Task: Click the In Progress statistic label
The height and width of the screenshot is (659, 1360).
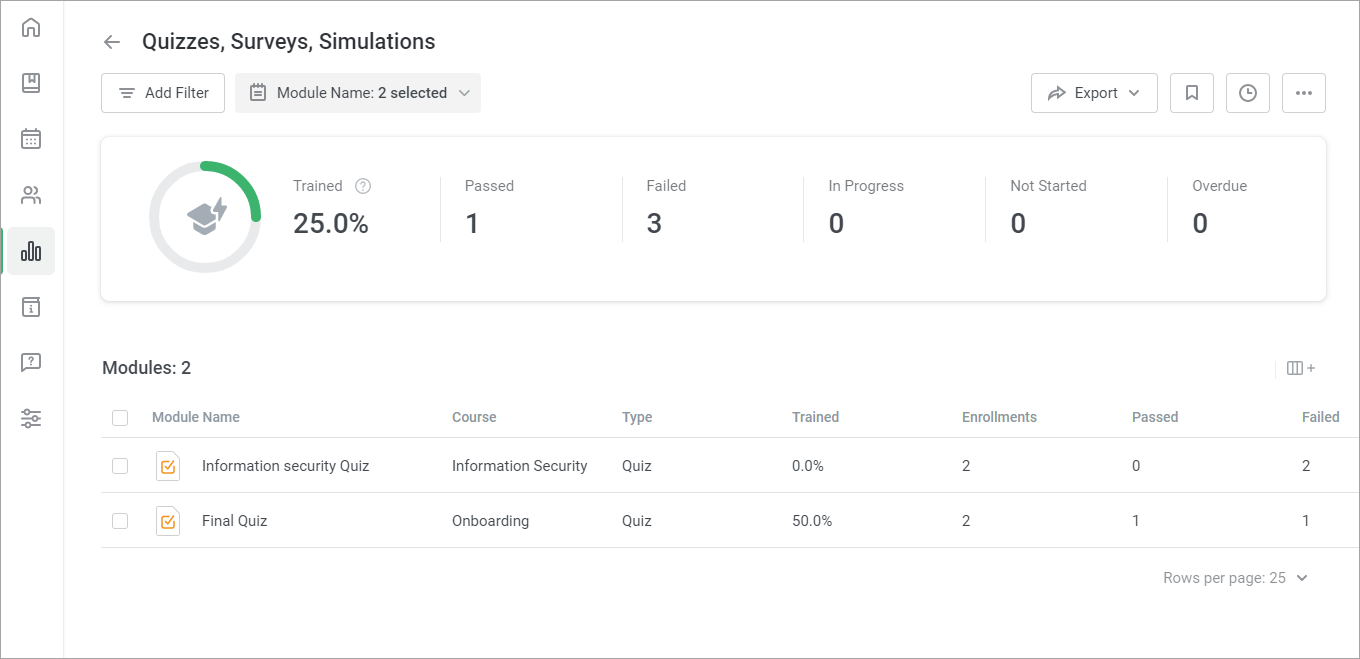Action: (866, 186)
